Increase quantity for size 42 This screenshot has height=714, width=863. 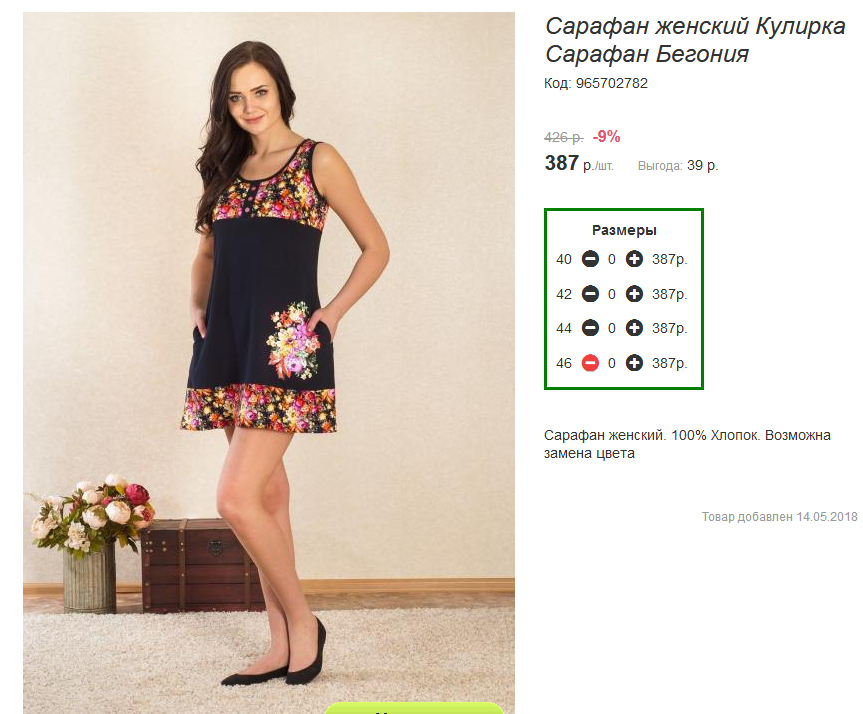pos(634,294)
